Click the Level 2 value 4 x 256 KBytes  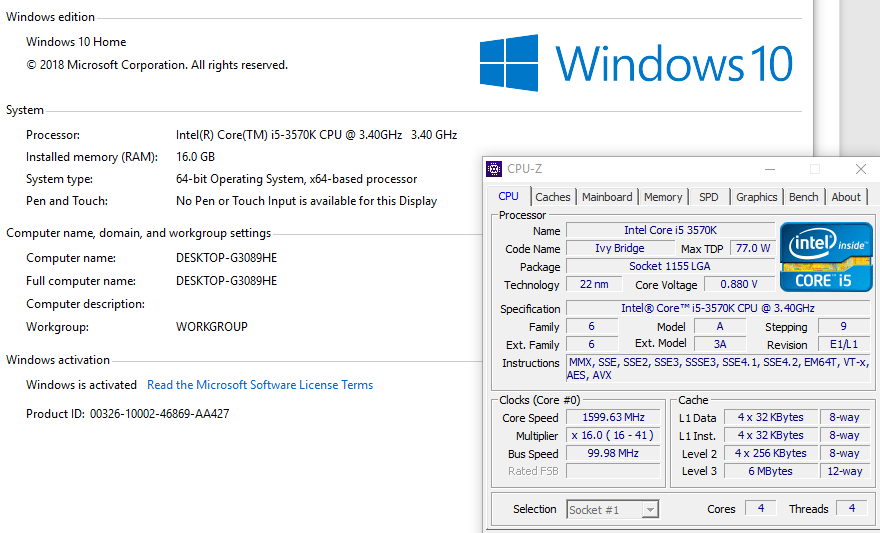pyautogui.click(x=771, y=453)
